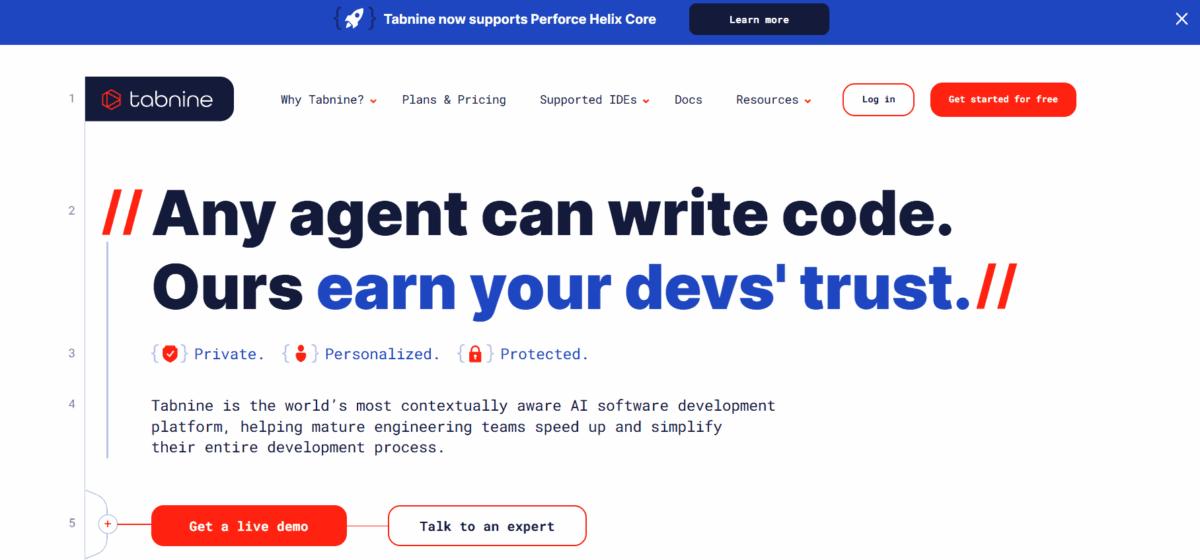This screenshot has width=1200, height=560.
Task: Open the Plans & Pricing page
Action: [454, 100]
